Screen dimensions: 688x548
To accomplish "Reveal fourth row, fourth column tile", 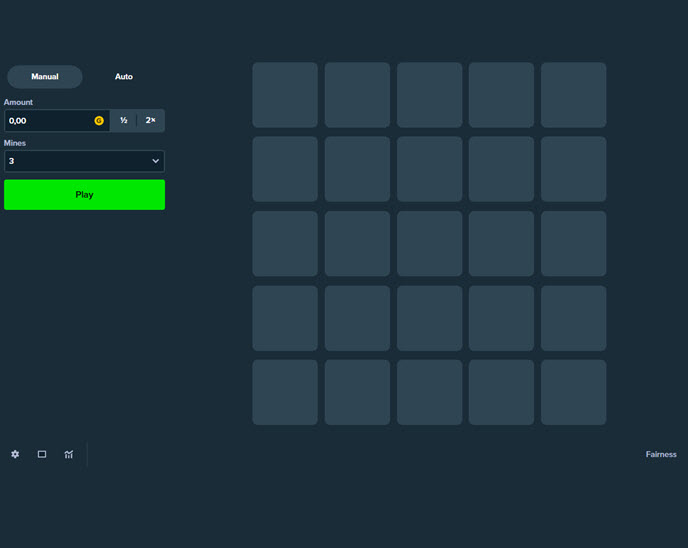I will [501, 318].
